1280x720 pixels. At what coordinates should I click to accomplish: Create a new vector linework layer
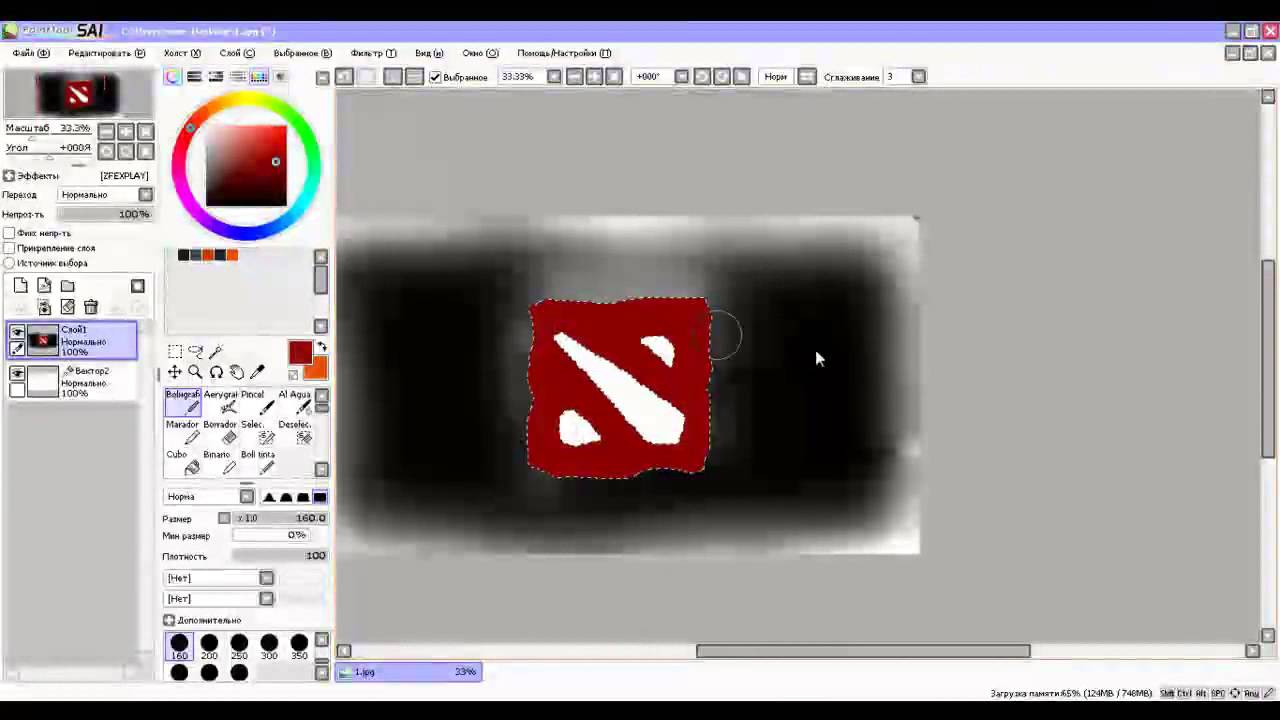[x=44, y=286]
